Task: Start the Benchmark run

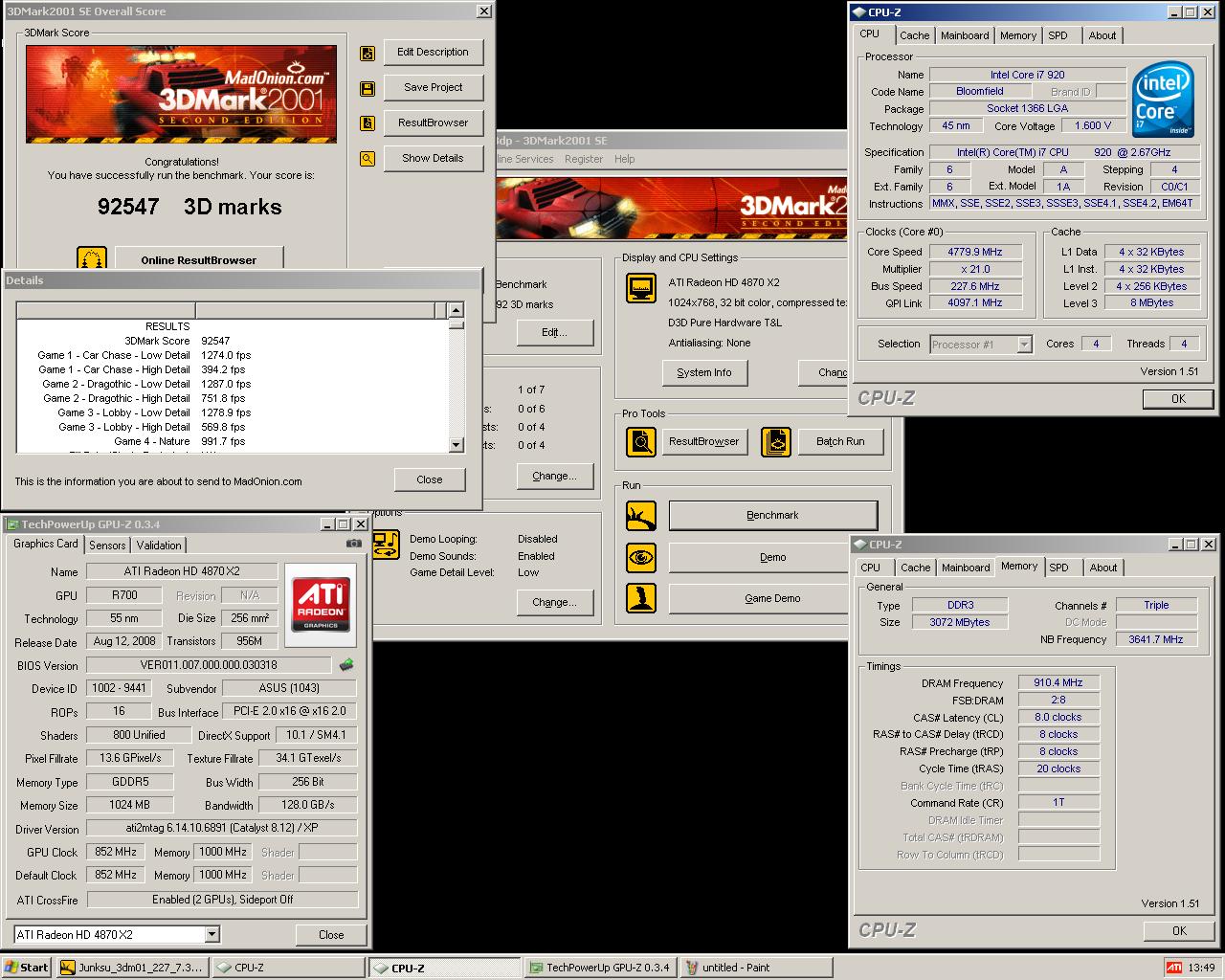Action: click(x=773, y=516)
